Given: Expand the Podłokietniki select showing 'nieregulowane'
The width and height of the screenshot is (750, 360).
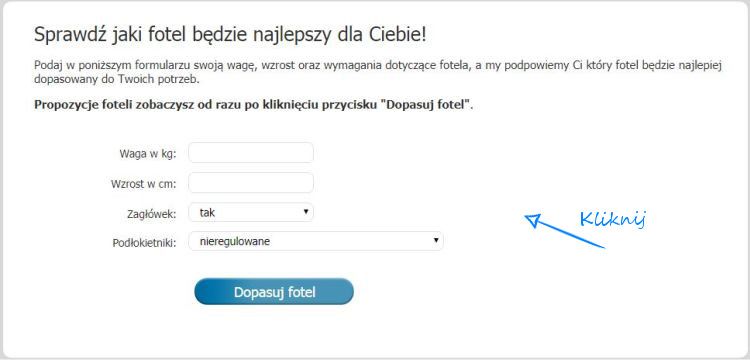Looking at the screenshot, I should (x=316, y=241).
